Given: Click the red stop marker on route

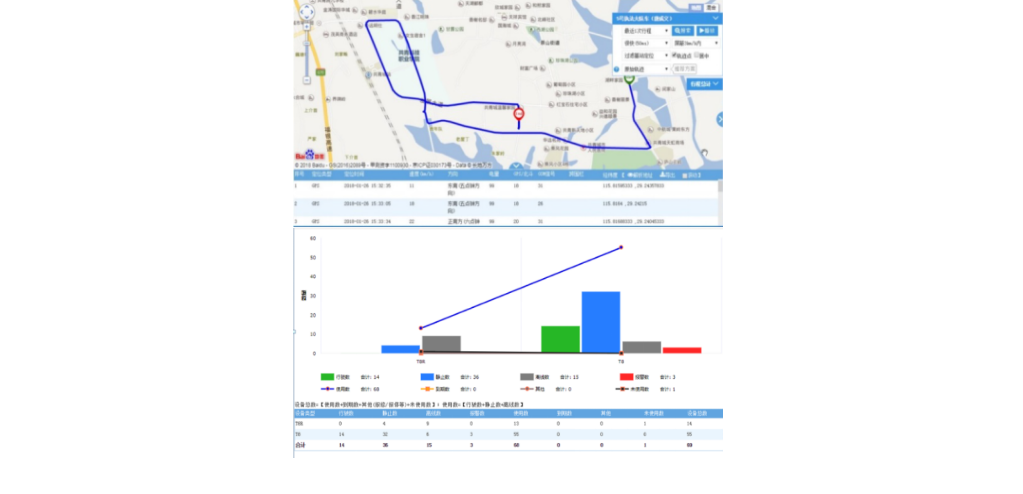Looking at the screenshot, I should point(519,115).
